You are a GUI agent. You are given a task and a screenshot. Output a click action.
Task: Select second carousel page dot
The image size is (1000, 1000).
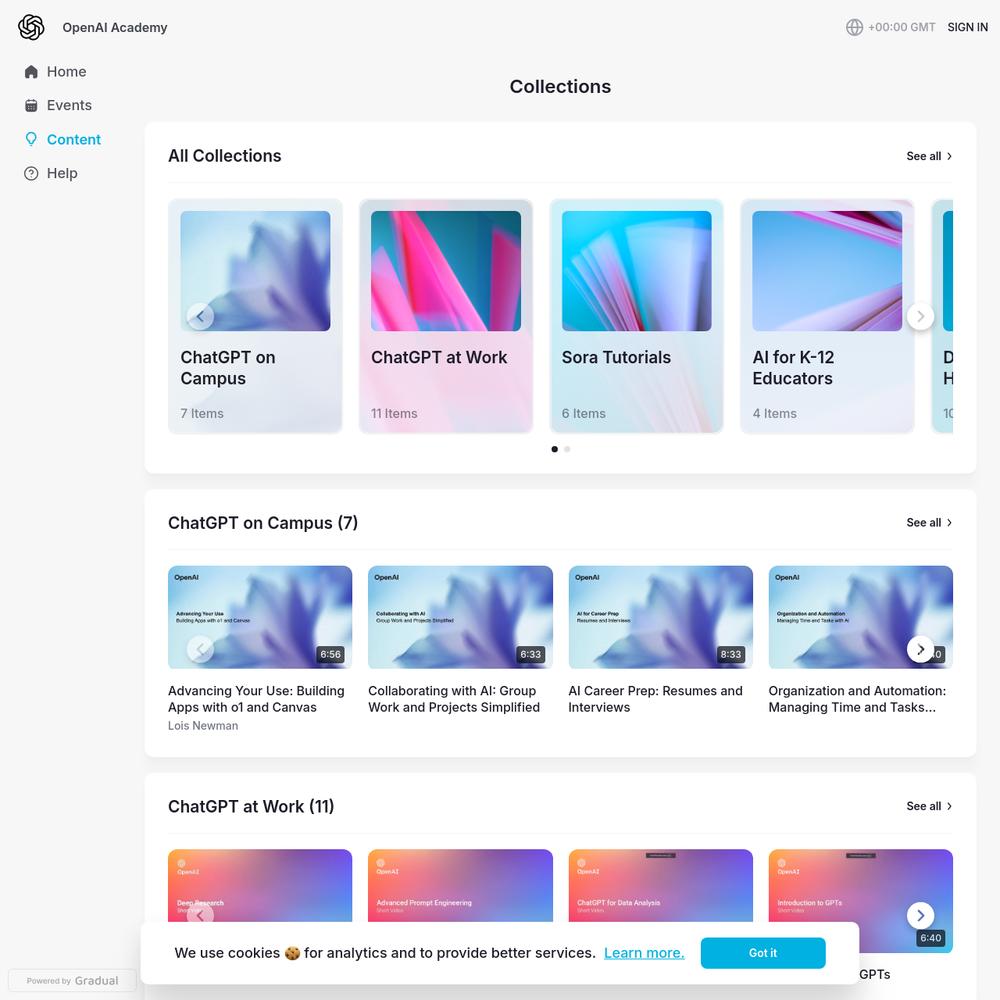(567, 449)
